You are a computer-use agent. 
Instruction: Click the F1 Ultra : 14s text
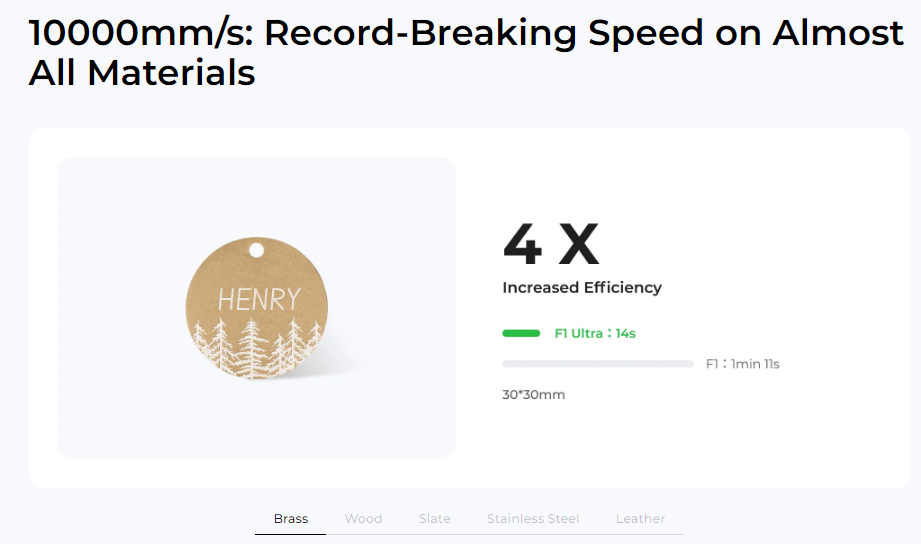pyautogui.click(x=595, y=333)
